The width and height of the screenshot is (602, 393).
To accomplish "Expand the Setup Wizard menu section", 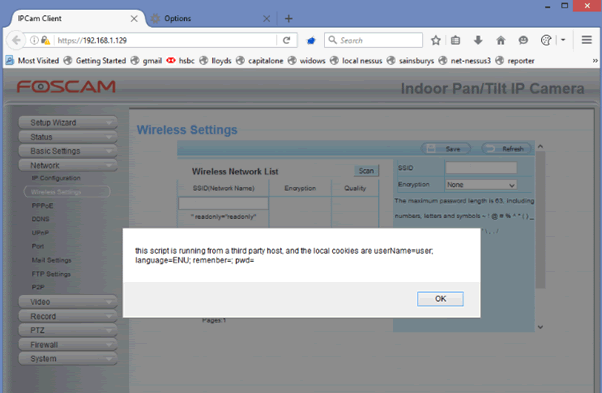I will click(x=68, y=122).
